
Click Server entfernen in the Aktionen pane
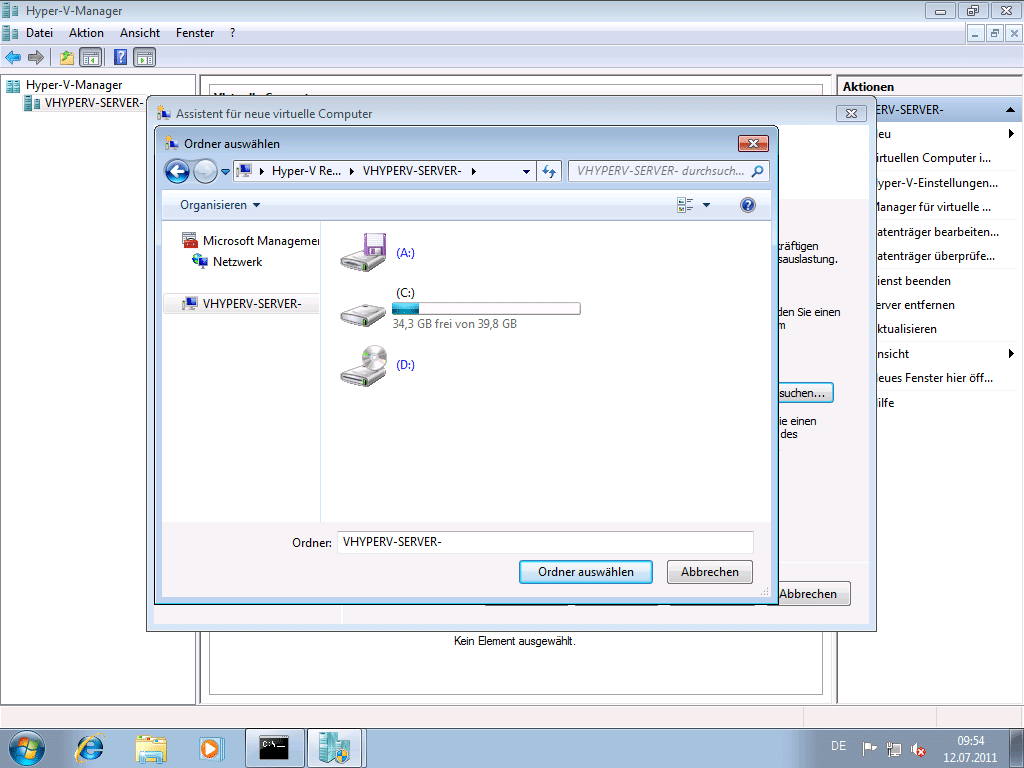point(915,305)
